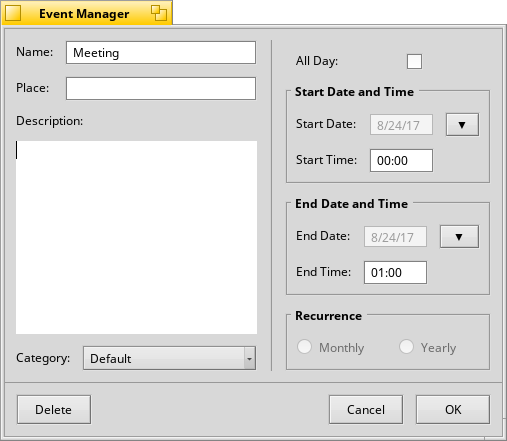Focus the empty Place text field
The width and height of the screenshot is (507, 441).
(x=161, y=89)
